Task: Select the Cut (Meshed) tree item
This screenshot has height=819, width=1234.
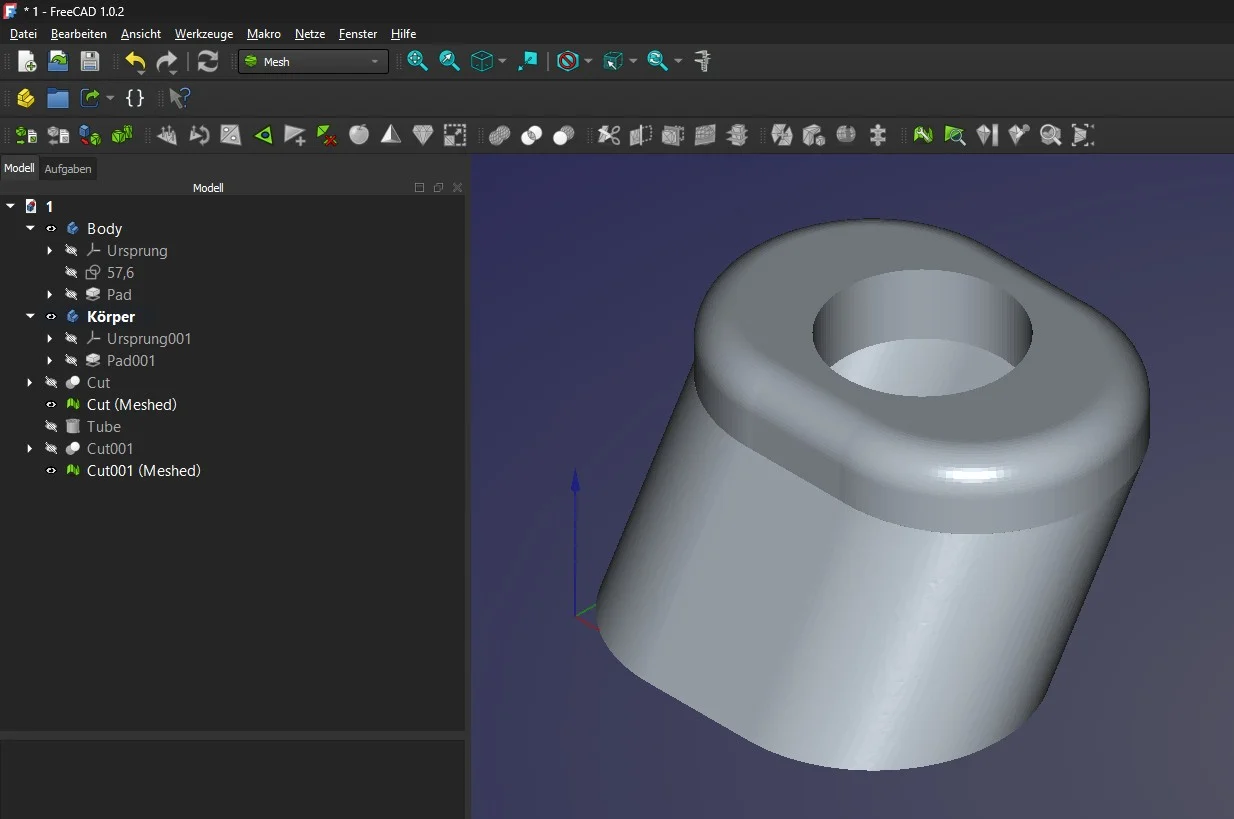Action: [132, 405]
